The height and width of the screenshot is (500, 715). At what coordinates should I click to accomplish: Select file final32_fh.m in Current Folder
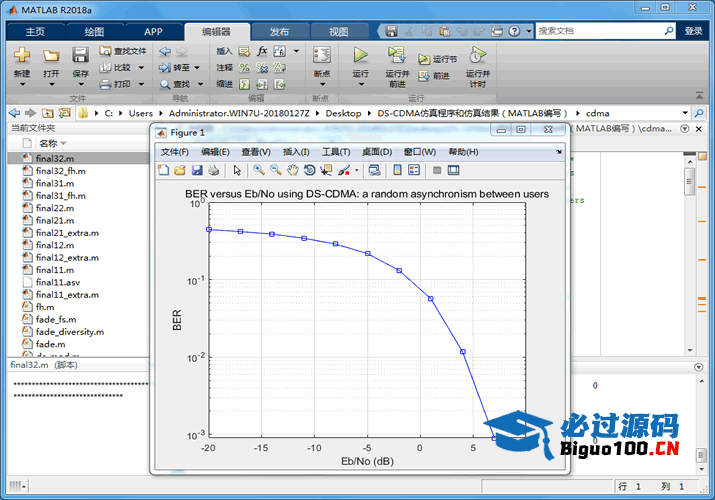[x=61, y=171]
